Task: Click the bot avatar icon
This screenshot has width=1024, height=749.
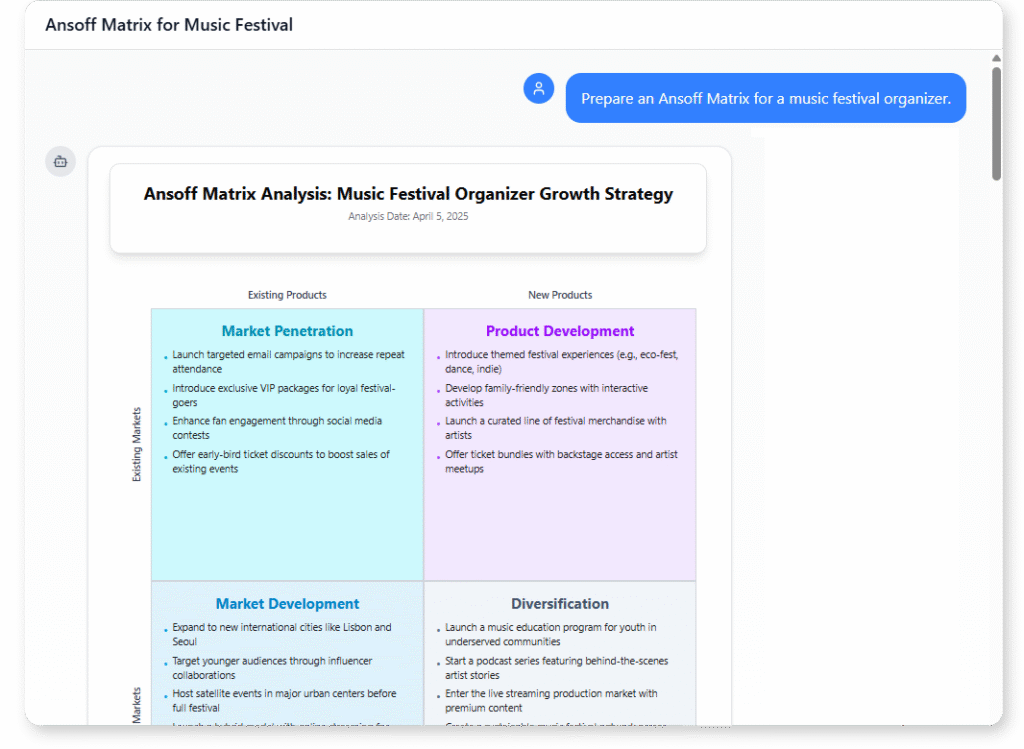Action: coord(59,161)
